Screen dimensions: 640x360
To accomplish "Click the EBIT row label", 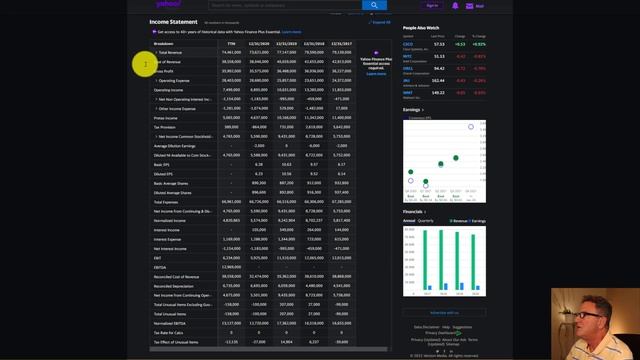I will click(157, 258).
